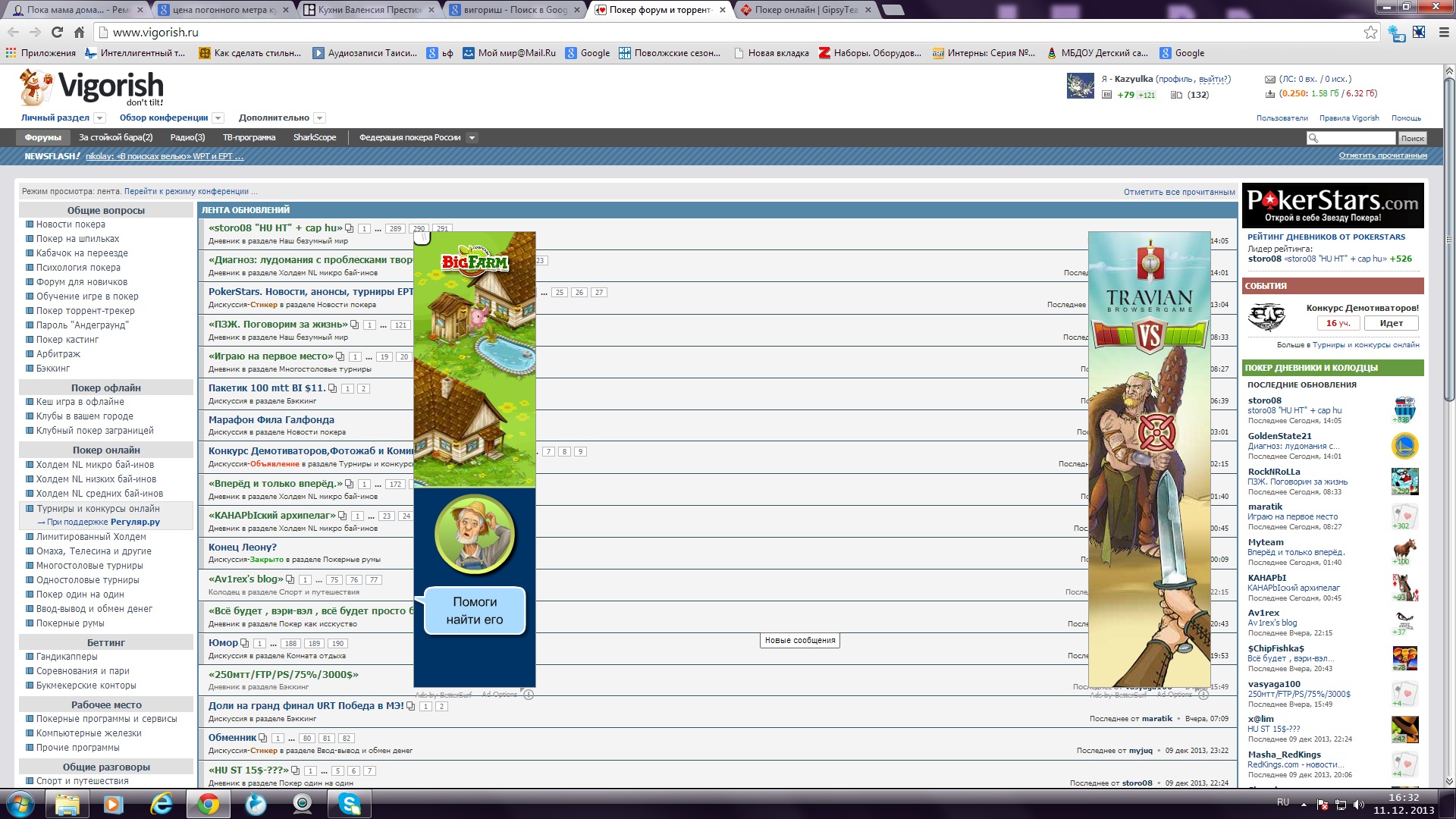Open the Покер торрент-трекер forum section
The image size is (1456, 819).
[85, 311]
